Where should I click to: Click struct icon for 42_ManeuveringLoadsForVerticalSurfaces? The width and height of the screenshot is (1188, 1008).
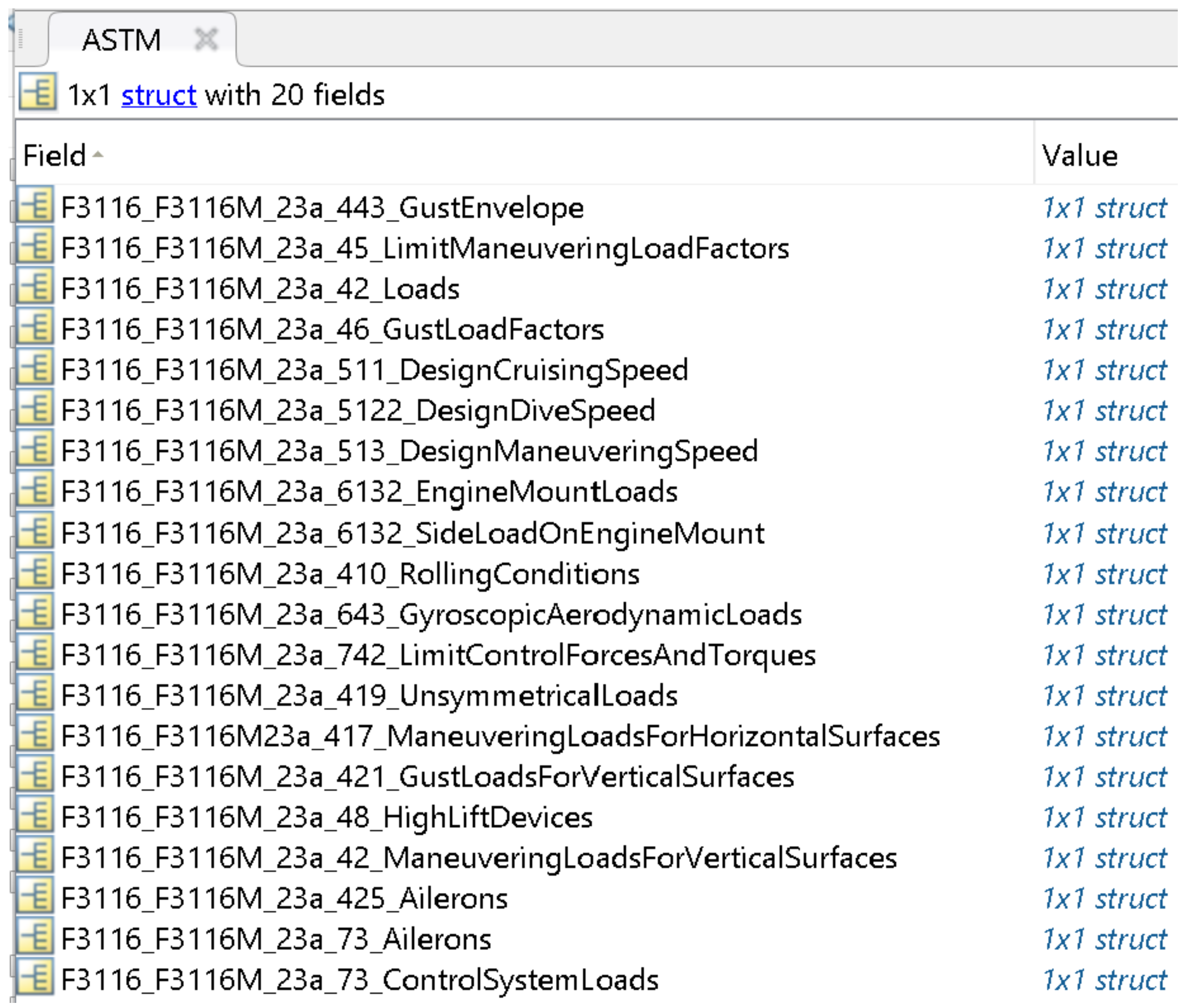[x=35, y=855]
